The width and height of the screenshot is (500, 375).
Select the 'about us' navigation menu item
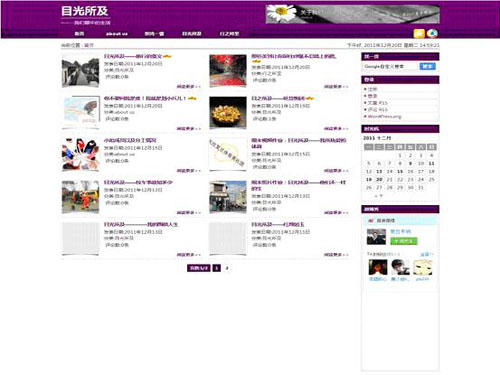pyautogui.click(x=117, y=34)
